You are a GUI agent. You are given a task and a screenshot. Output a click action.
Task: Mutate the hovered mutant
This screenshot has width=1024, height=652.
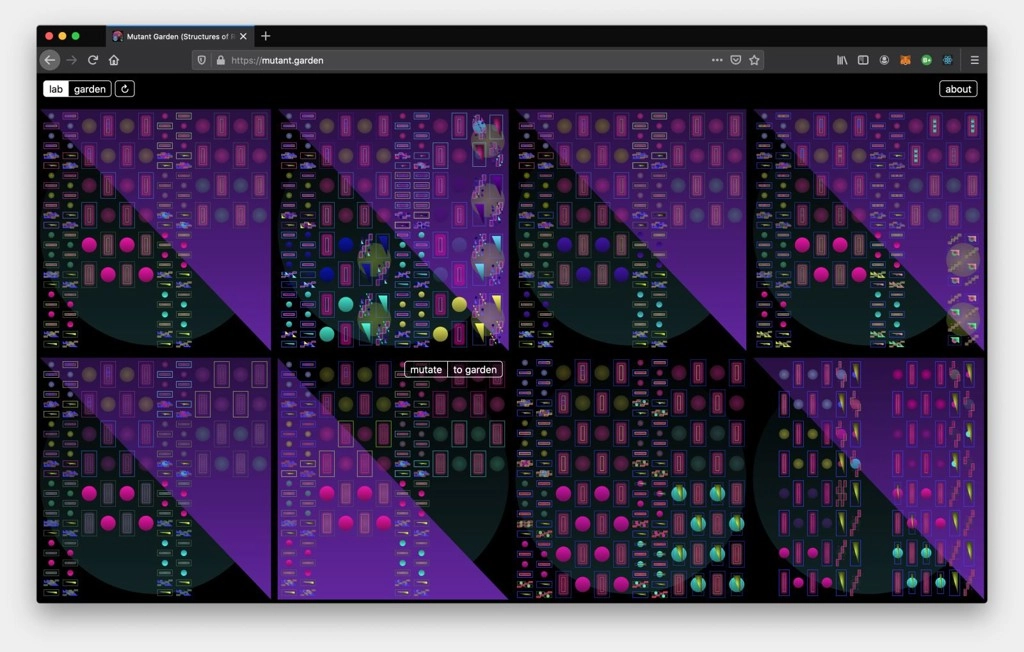coord(426,370)
